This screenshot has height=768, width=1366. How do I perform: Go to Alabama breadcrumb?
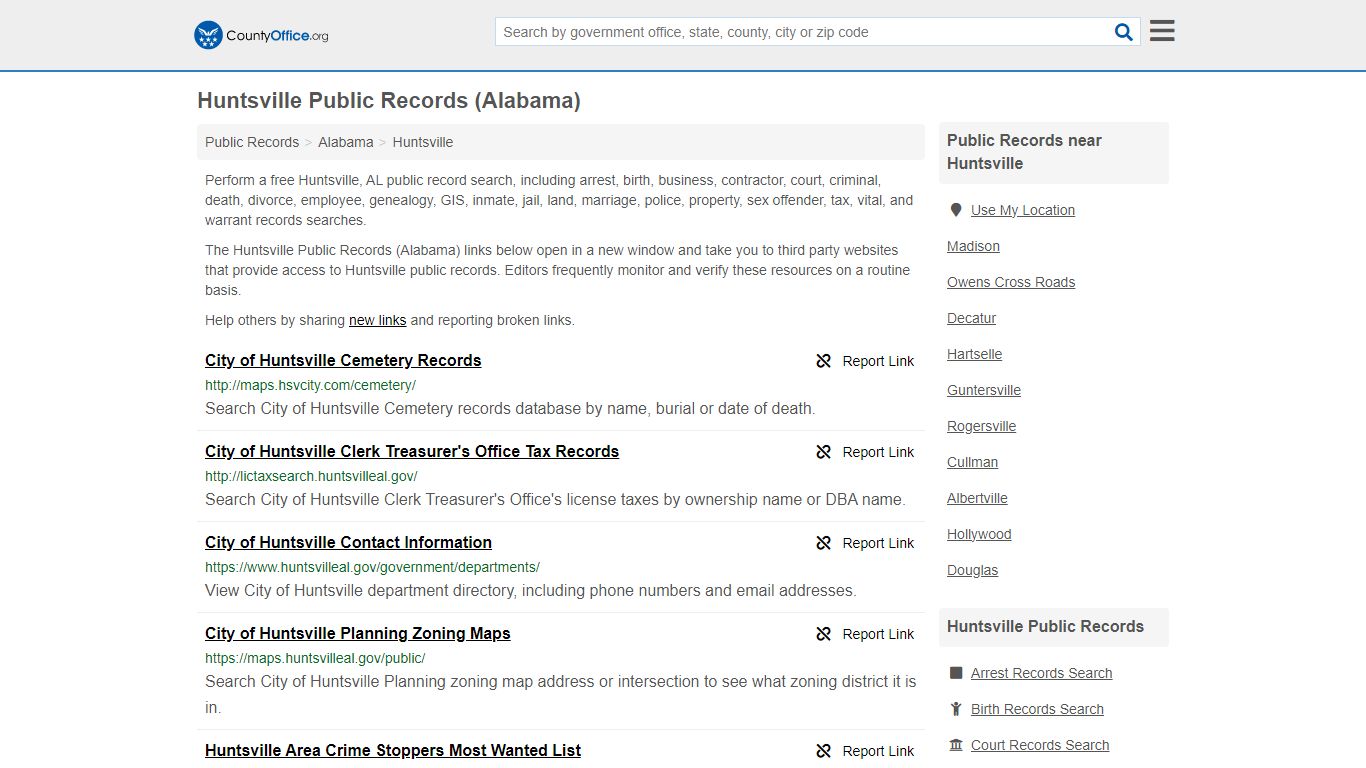346,142
